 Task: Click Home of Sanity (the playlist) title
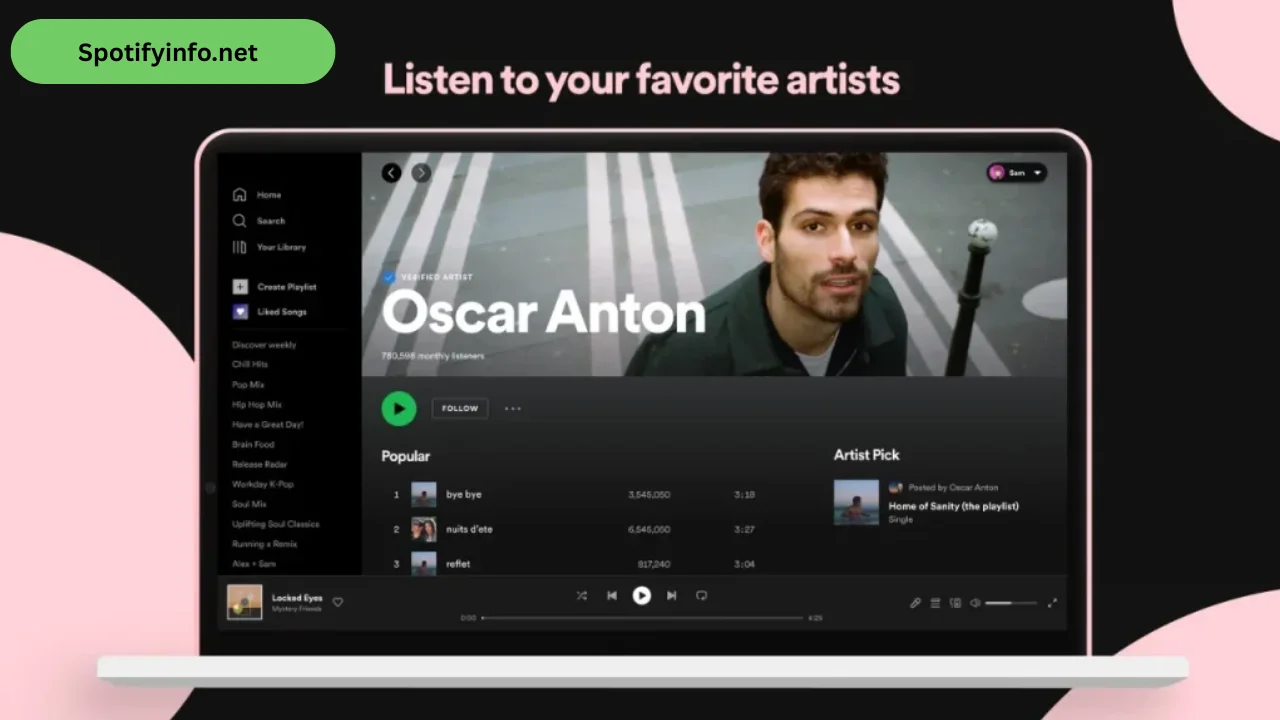coord(954,506)
